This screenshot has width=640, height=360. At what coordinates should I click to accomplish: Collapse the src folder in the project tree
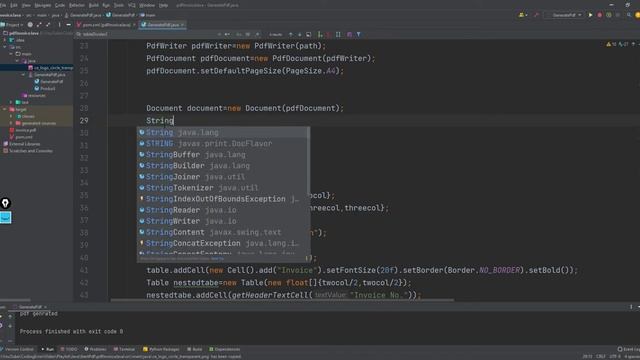pos(5,47)
